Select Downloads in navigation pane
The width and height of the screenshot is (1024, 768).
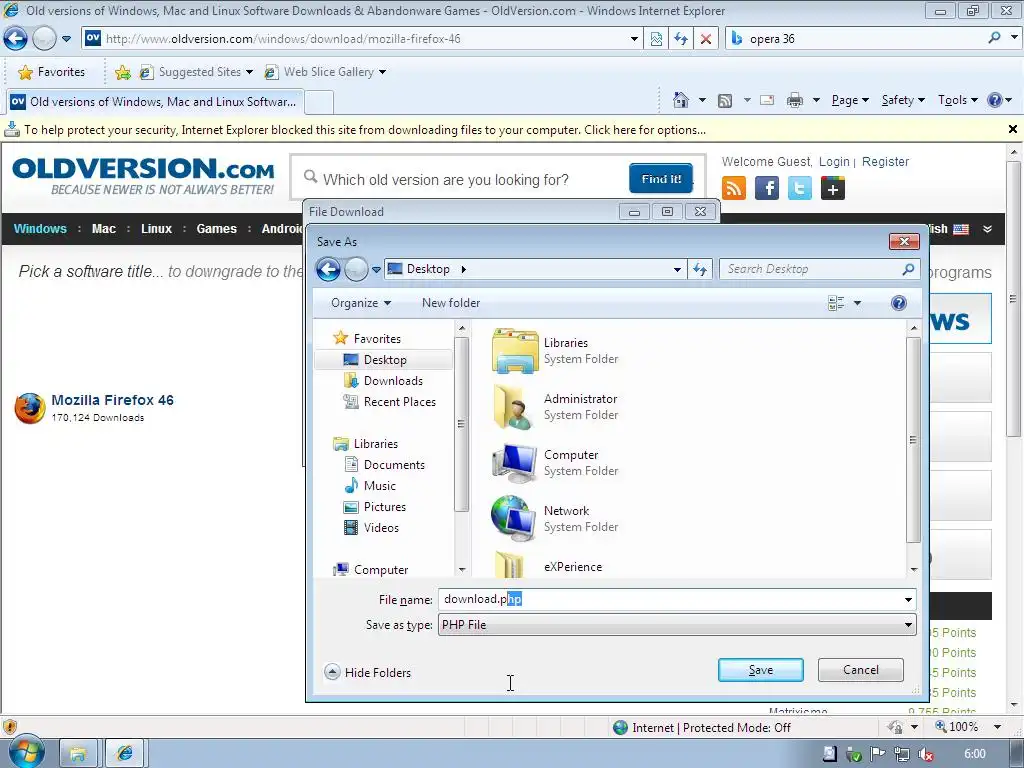pos(393,381)
